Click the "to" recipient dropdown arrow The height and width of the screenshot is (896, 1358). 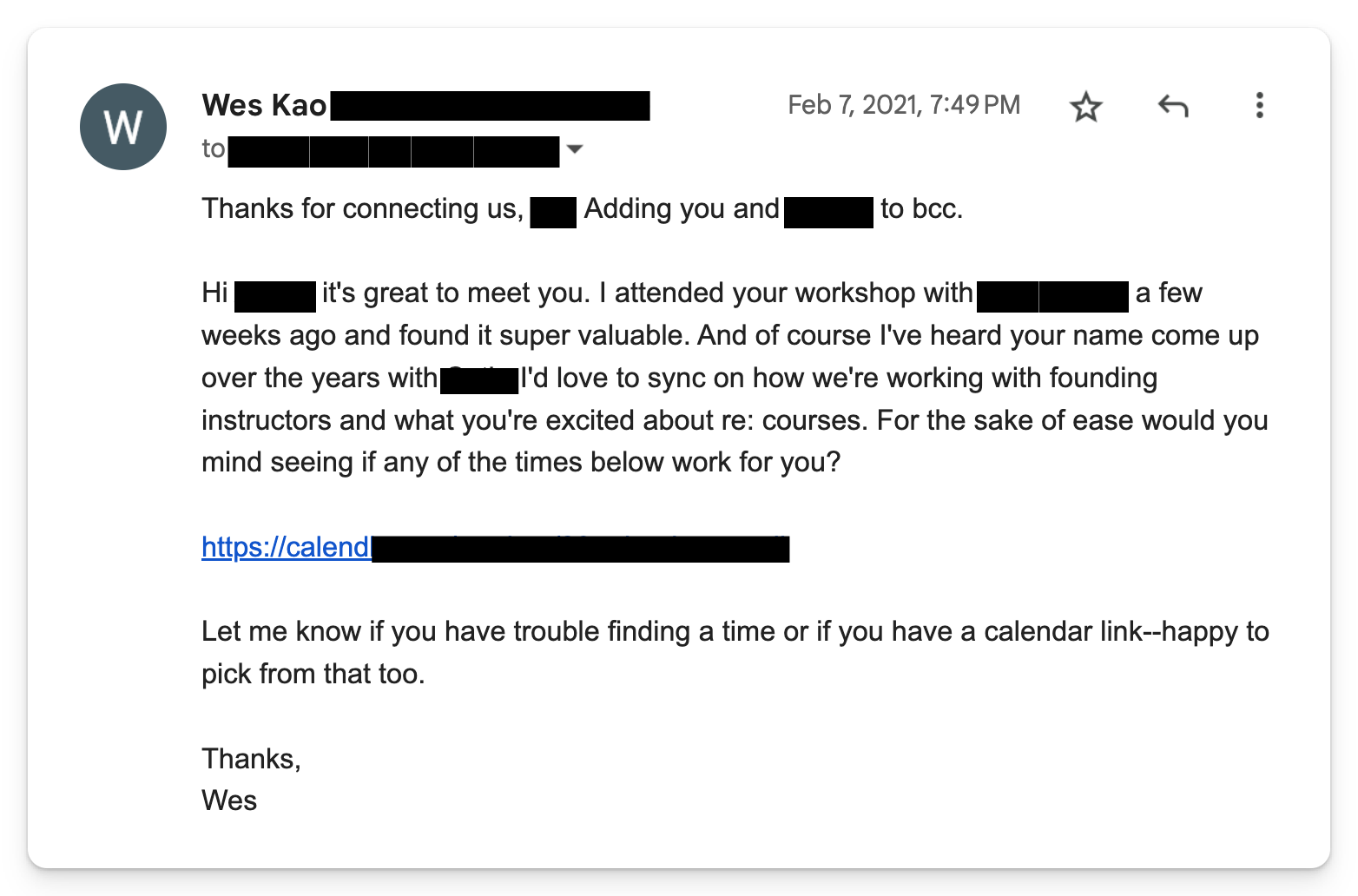(575, 149)
